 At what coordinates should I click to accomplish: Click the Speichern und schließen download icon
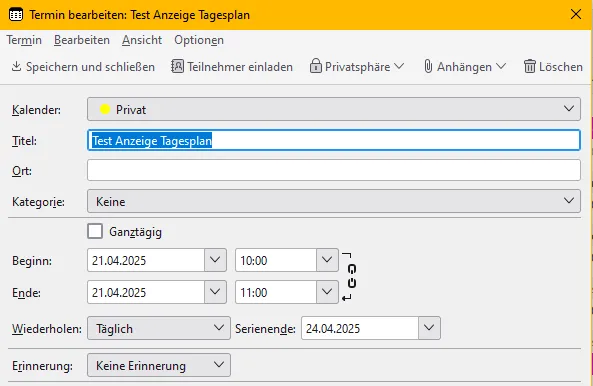pyautogui.click(x=16, y=67)
